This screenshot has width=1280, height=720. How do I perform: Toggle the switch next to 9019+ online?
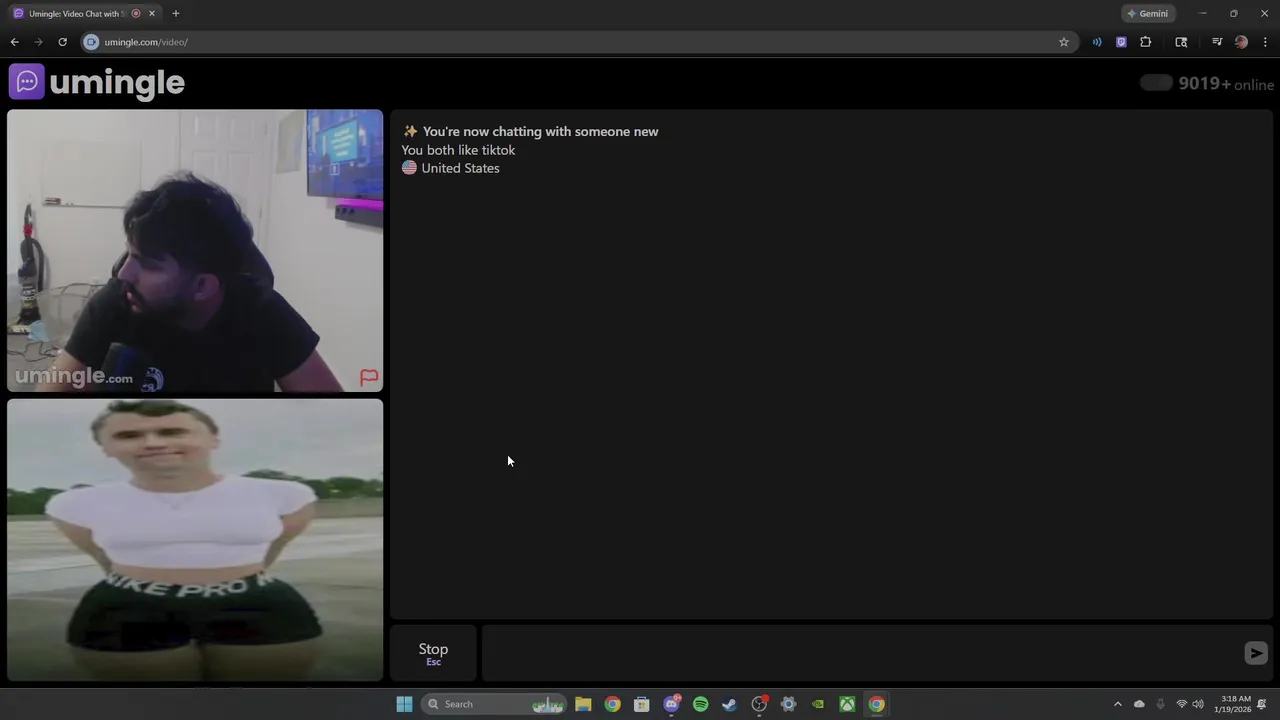(x=1156, y=83)
